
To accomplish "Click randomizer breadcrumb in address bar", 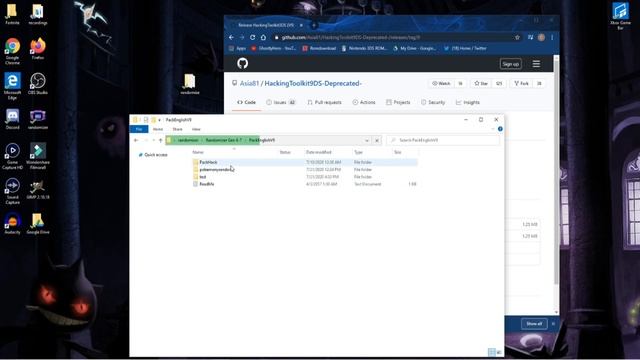I will click(x=188, y=140).
